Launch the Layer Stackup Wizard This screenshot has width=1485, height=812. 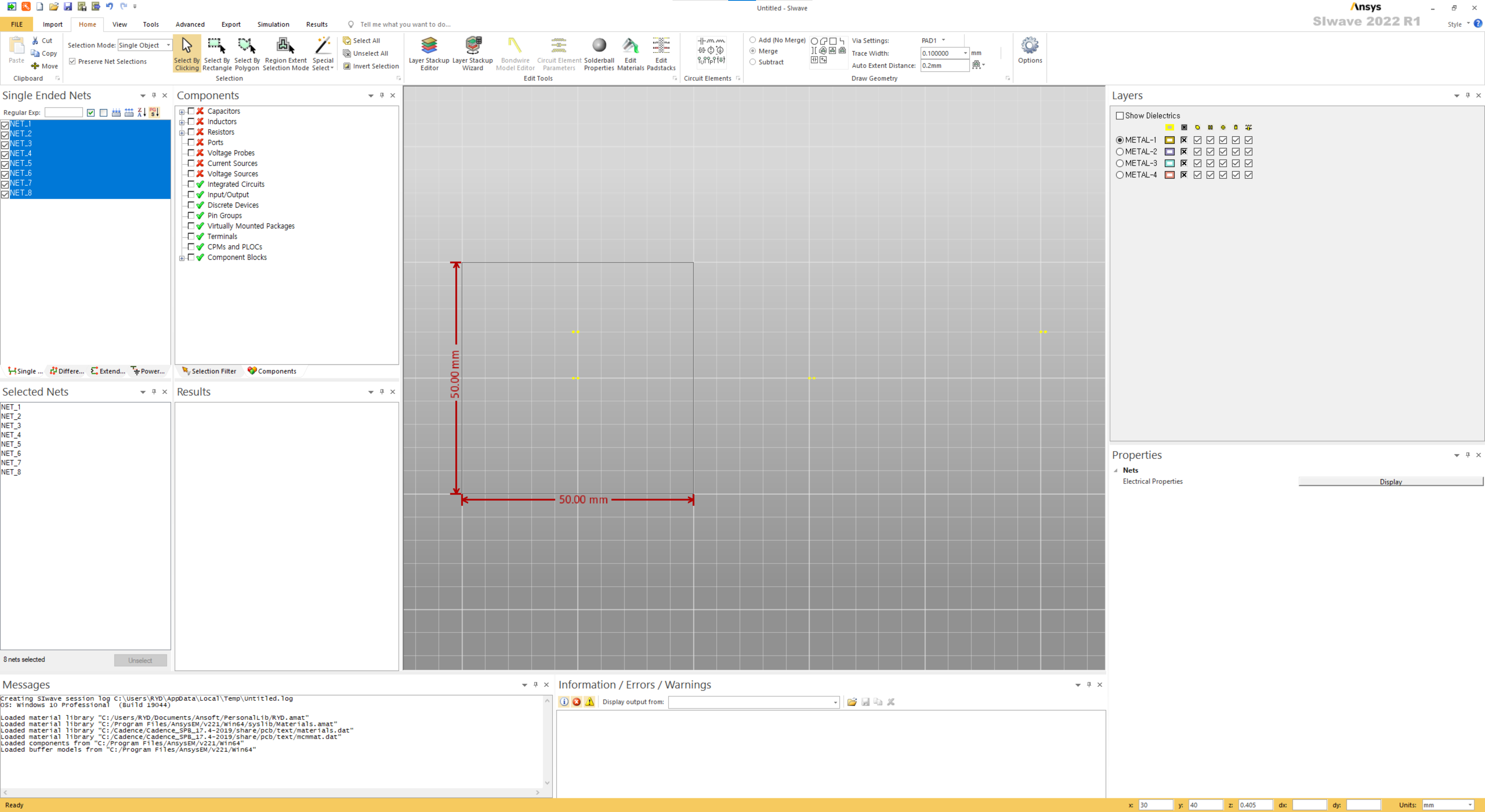tap(472, 54)
